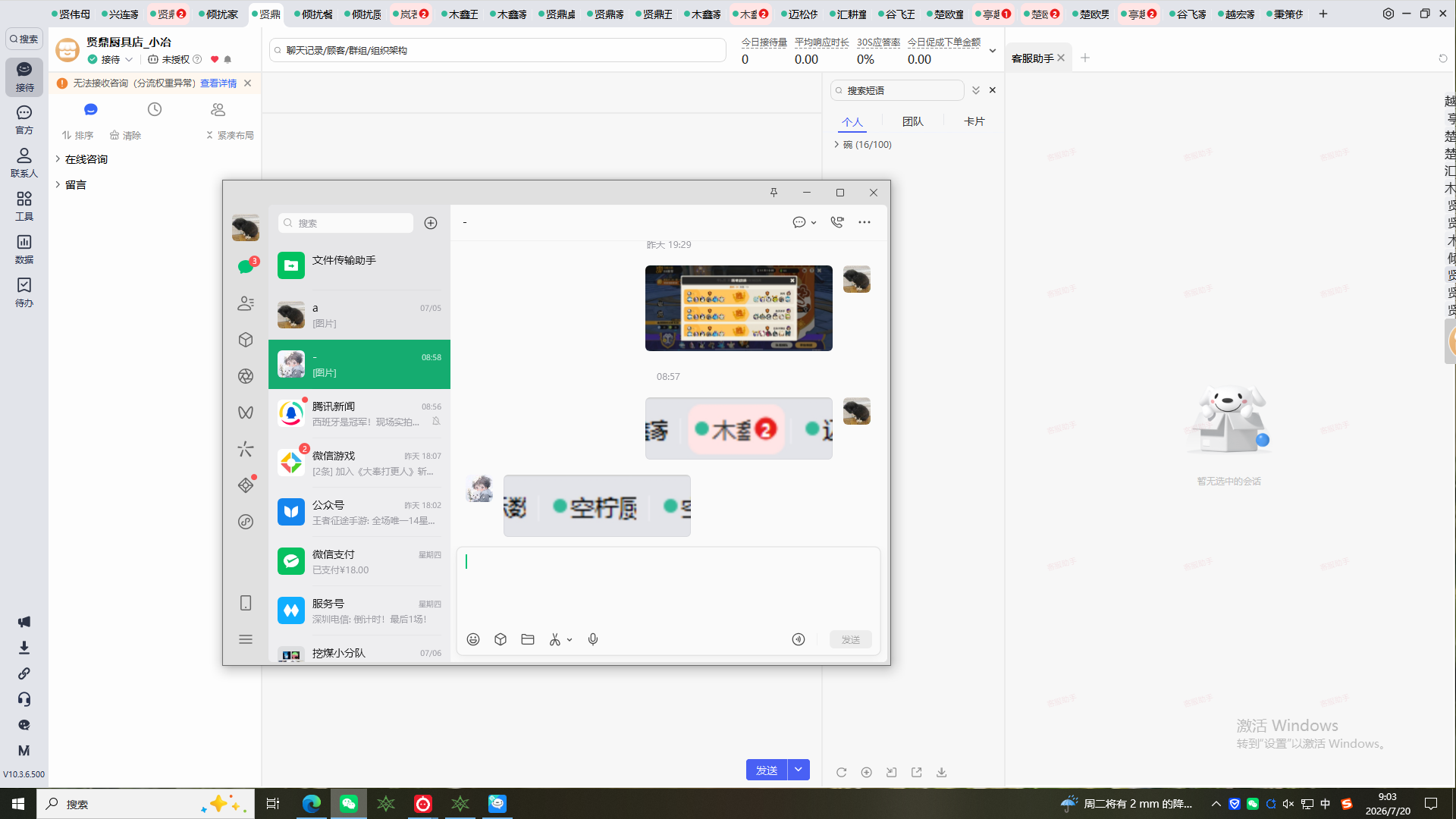Image resolution: width=1456 pixels, height=819 pixels.
Task: Open the dropdown arrow next to WeChat scissors
Action: [x=570, y=640]
